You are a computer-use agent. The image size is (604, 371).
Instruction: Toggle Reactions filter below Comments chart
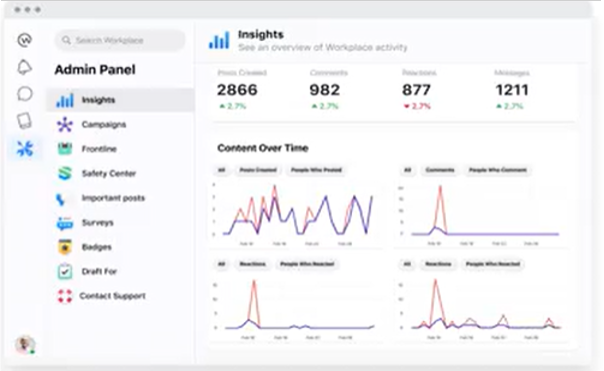coord(438,264)
